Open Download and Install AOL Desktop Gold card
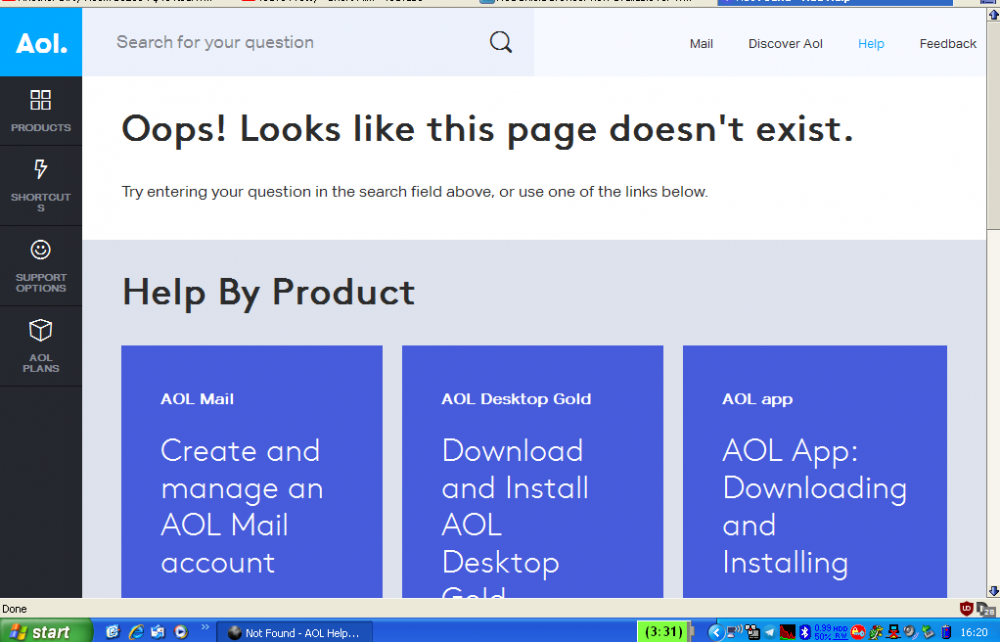Image resolution: width=1000 pixels, height=642 pixels. (532, 472)
